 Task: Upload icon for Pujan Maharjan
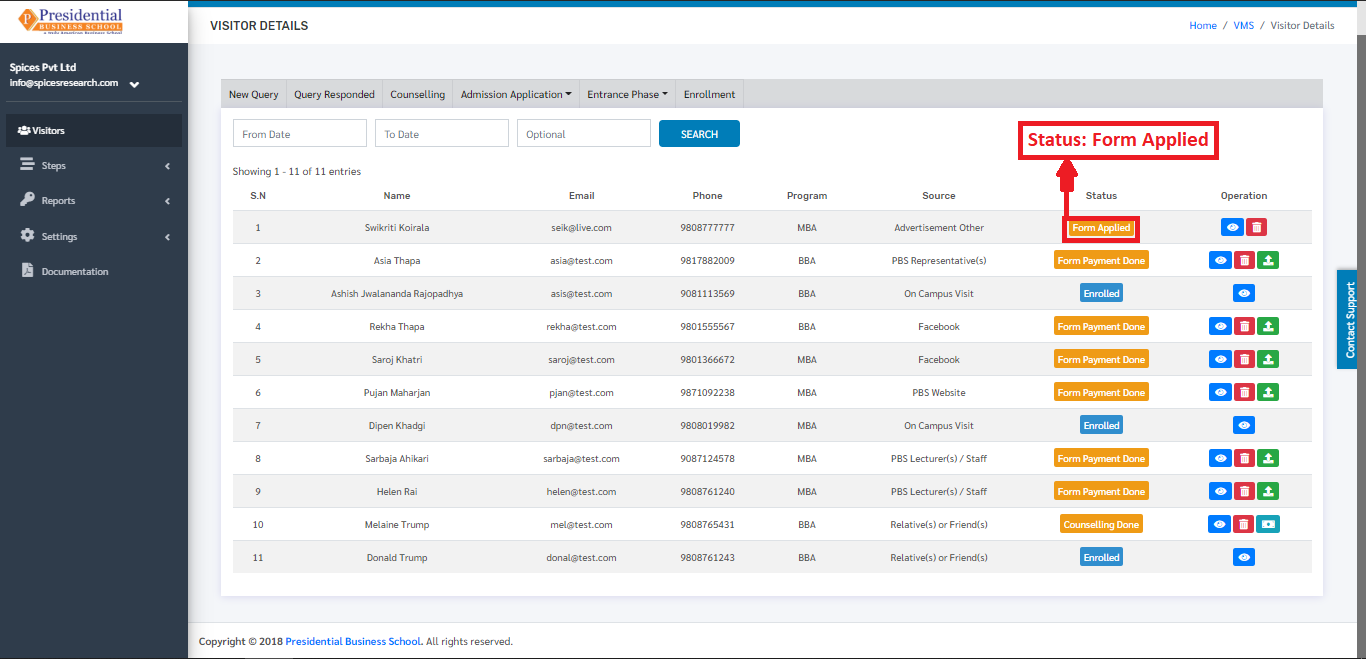(x=1268, y=392)
